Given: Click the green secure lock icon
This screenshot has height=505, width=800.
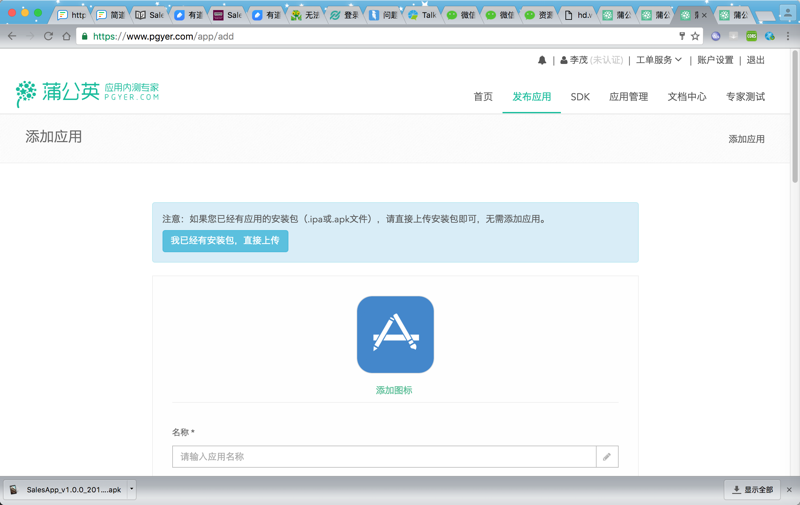Looking at the screenshot, I should [x=85, y=36].
